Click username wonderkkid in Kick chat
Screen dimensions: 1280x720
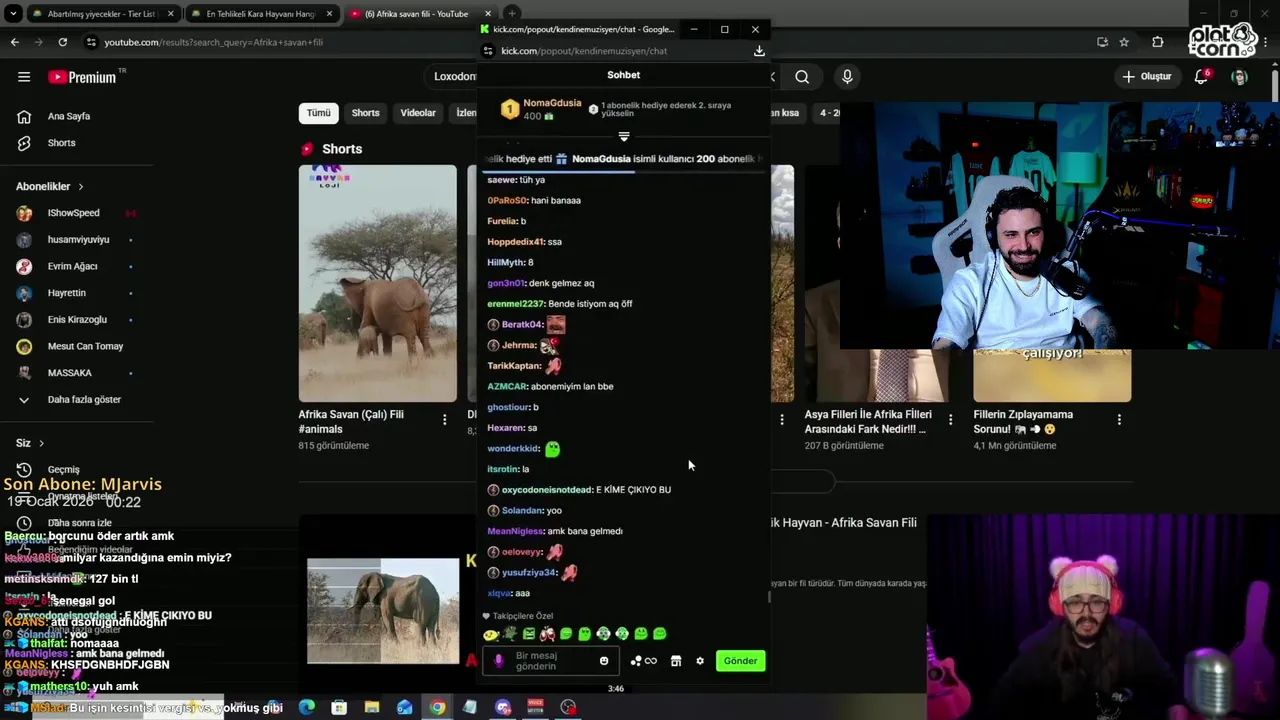(x=513, y=449)
